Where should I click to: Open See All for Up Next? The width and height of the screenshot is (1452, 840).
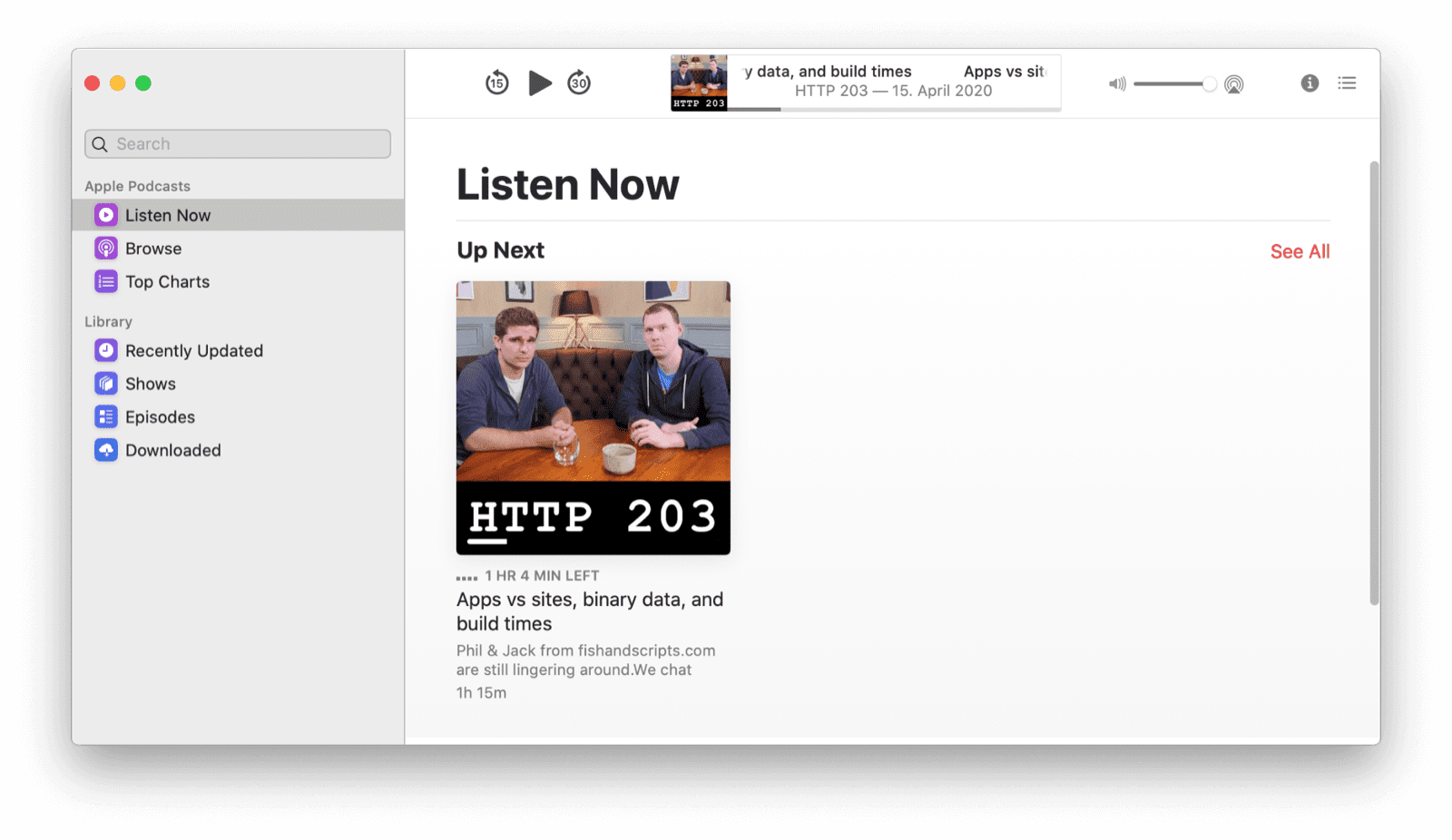pos(1300,251)
